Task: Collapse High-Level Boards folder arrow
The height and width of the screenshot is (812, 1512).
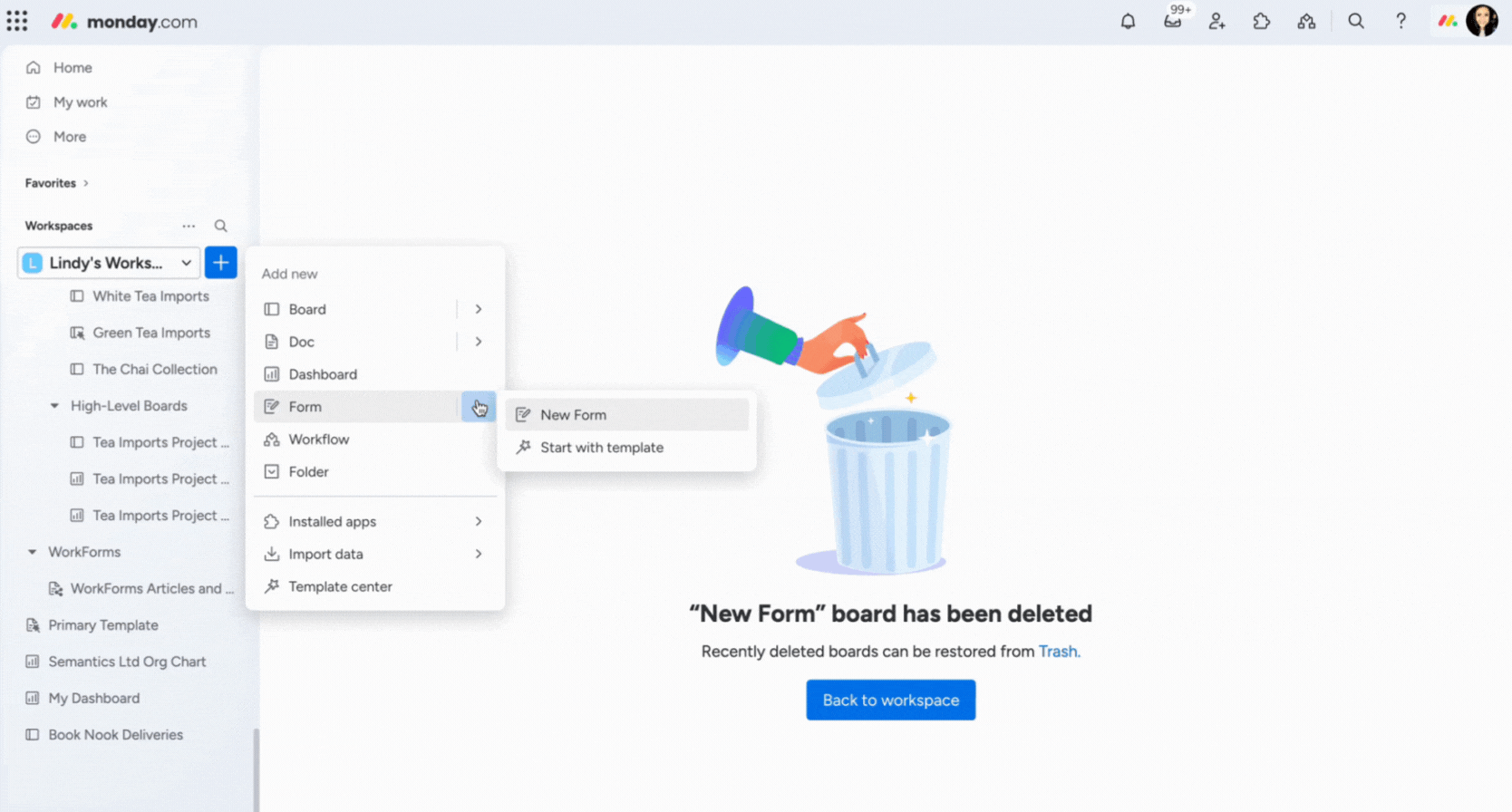Action: point(54,406)
